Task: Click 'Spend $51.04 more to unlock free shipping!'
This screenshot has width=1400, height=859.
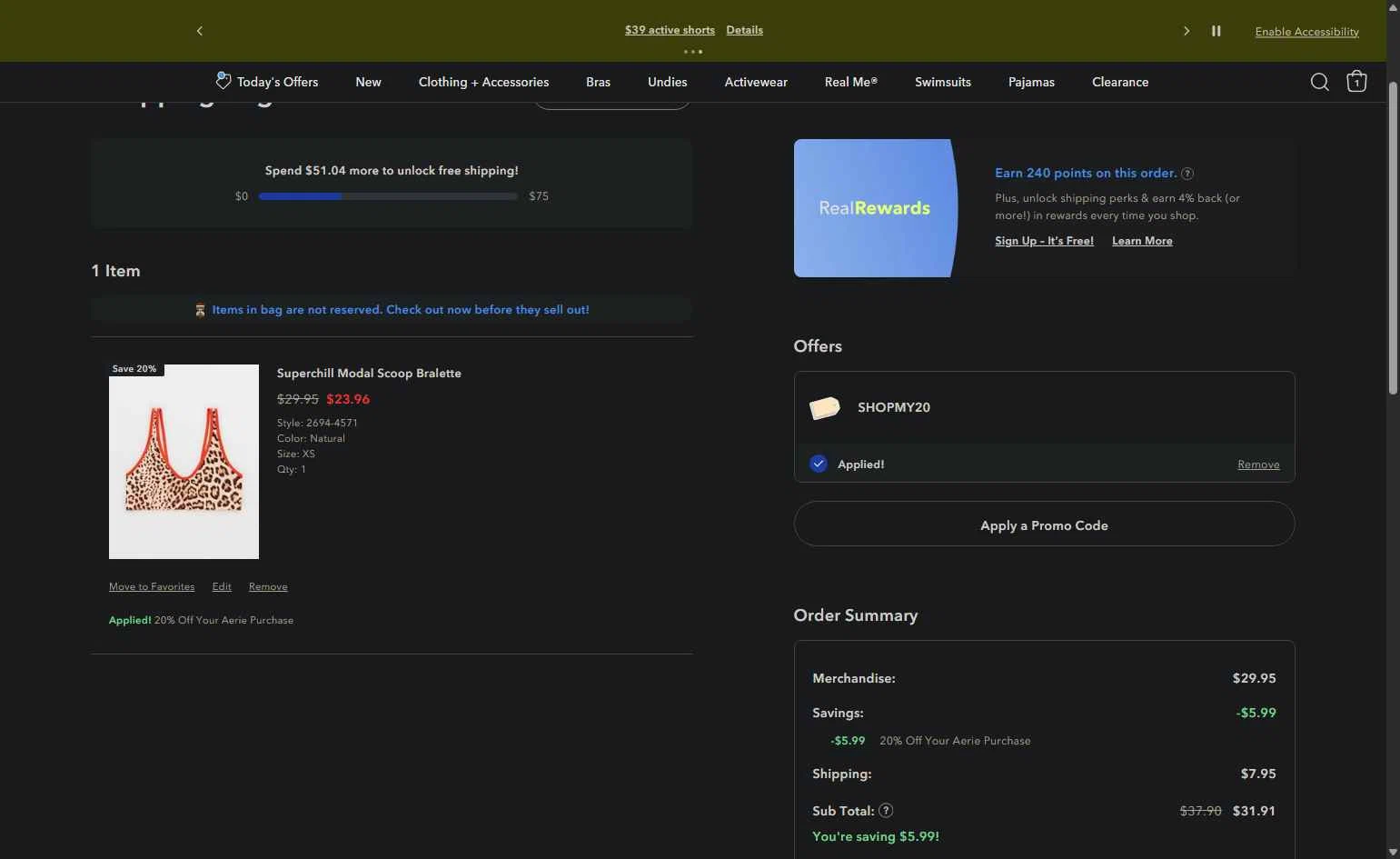Action: [392, 171]
